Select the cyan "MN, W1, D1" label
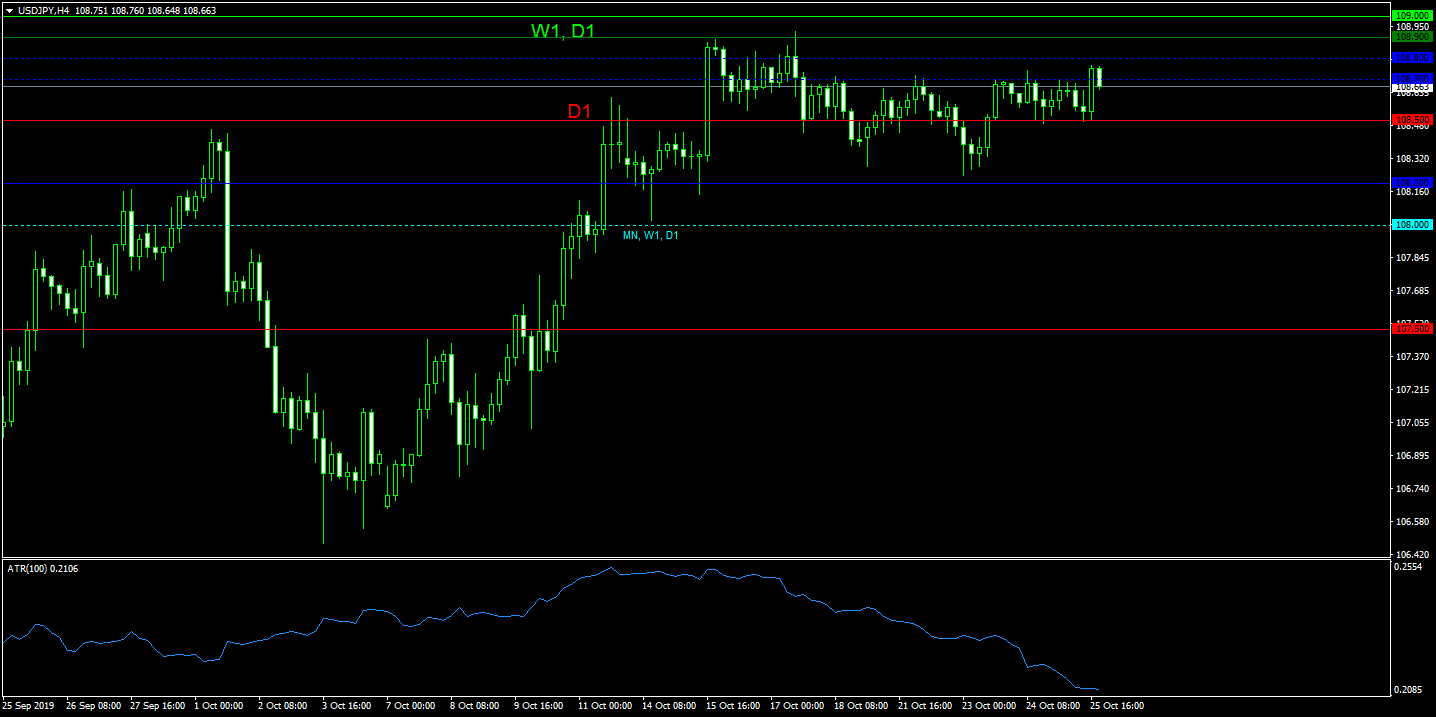 point(650,236)
